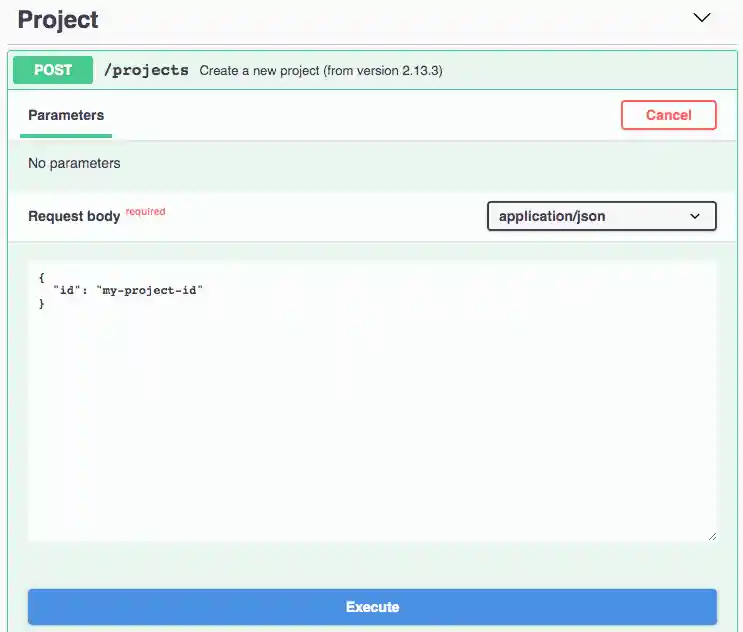Click the "id" key in JSON body
Viewport: 743px width, 632px height.
coord(66,290)
